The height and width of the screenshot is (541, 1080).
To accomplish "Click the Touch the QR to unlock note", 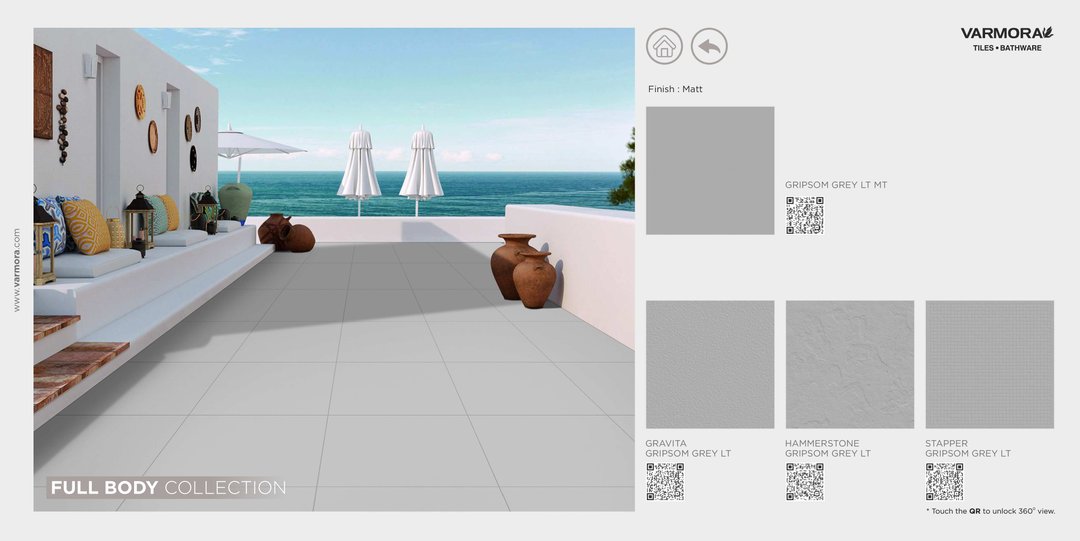I will (x=990, y=511).
